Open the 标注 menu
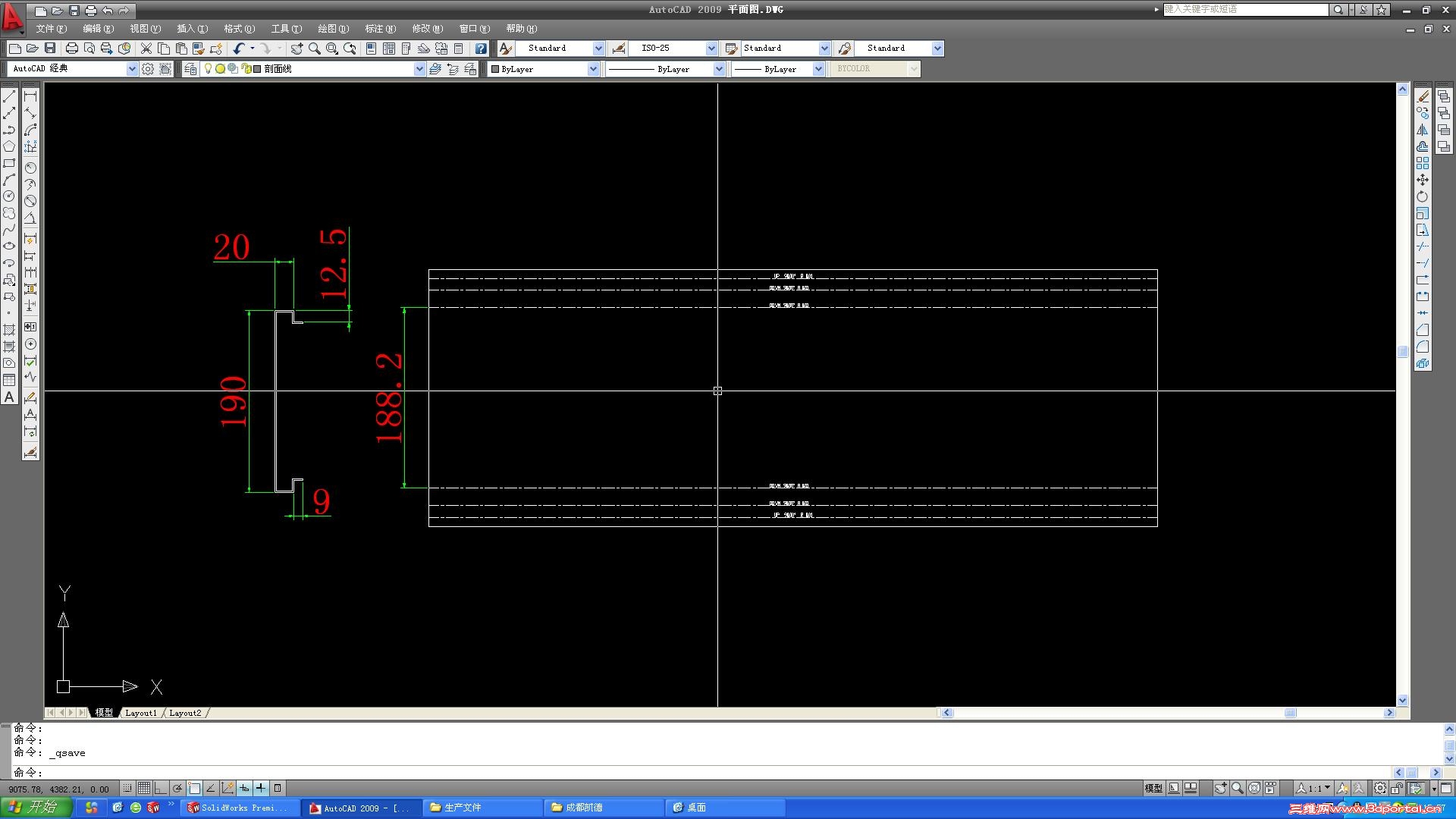Image resolution: width=1456 pixels, height=819 pixels. point(380,29)
